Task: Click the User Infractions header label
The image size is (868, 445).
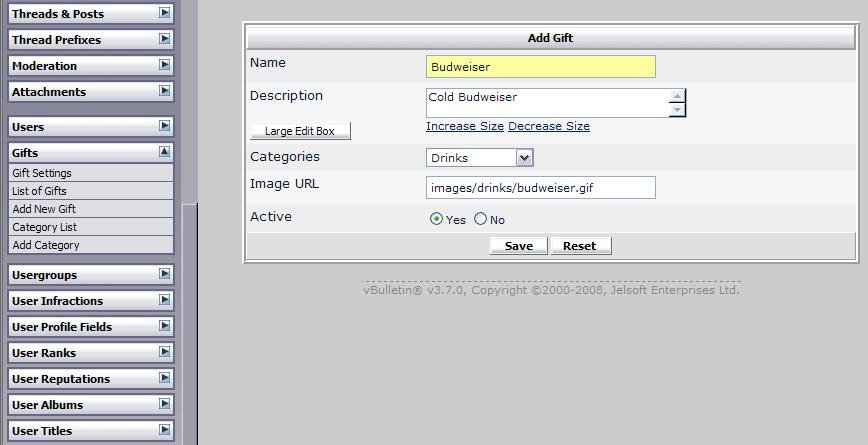Action: [x=58, y=301]
